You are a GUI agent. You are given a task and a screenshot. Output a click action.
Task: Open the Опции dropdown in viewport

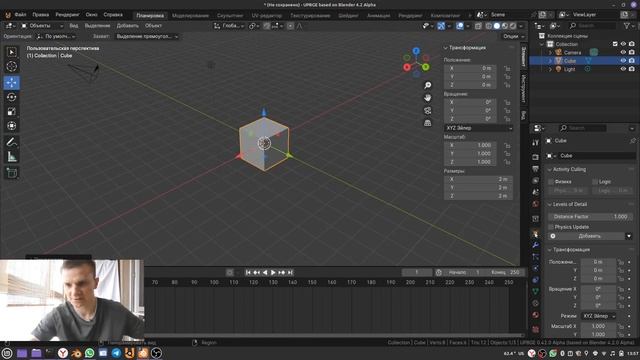tap(513, 36)
